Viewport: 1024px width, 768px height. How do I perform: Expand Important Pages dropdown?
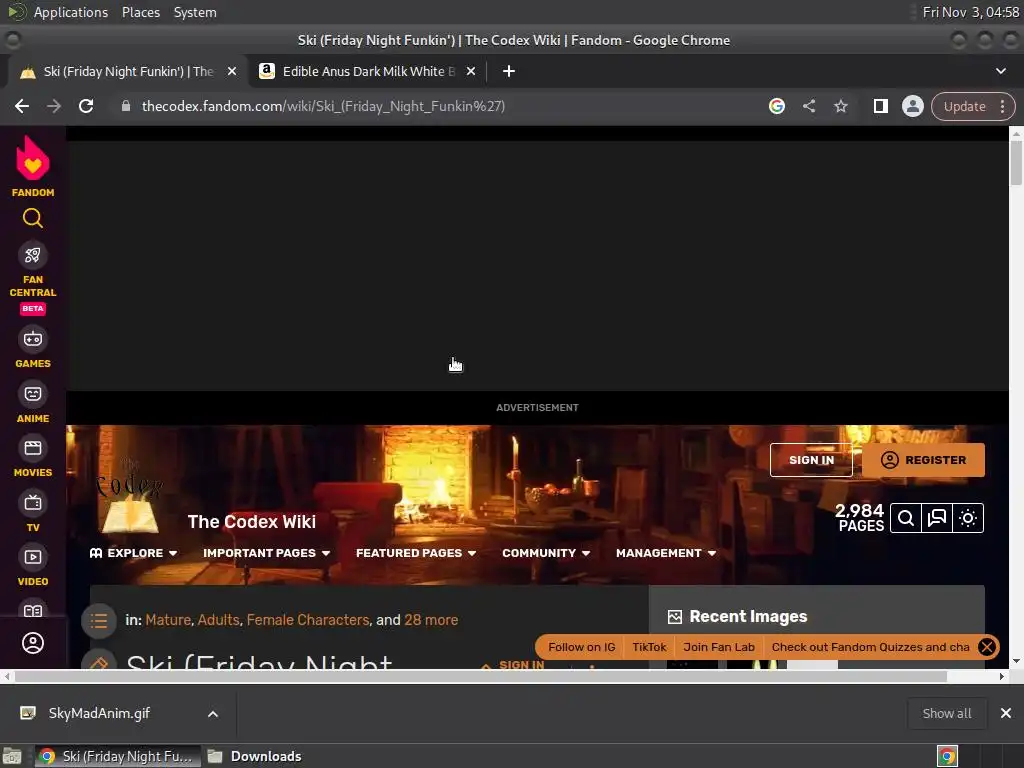tap(266, 553)
